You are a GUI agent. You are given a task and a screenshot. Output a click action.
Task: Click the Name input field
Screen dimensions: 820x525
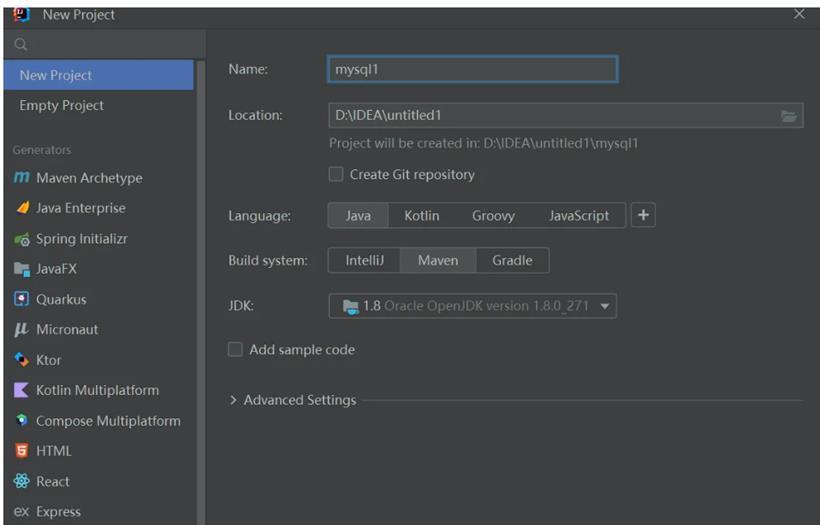473,69
